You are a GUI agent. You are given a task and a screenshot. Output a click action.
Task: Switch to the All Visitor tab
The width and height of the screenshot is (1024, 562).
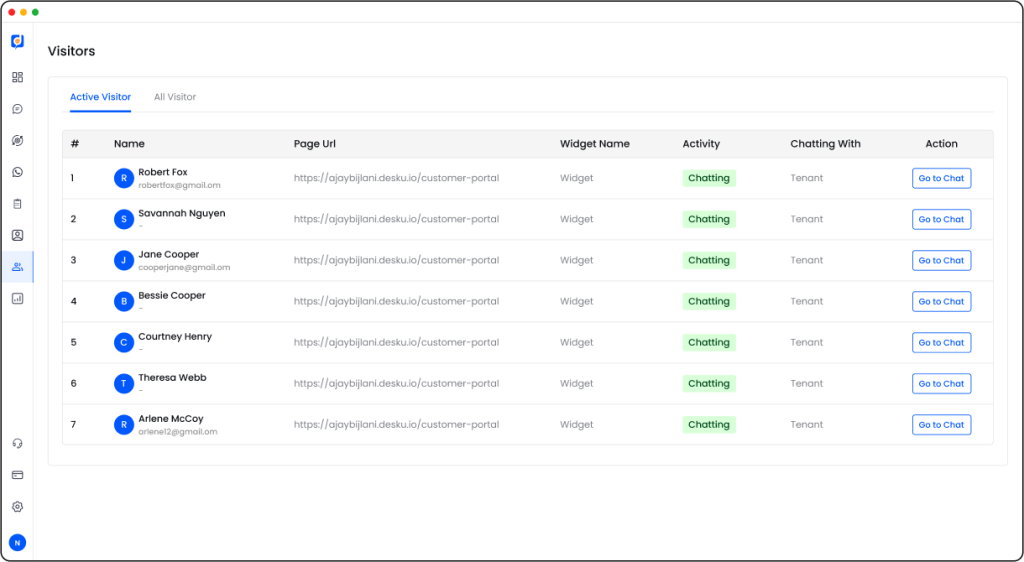click(x=175, y=97)
